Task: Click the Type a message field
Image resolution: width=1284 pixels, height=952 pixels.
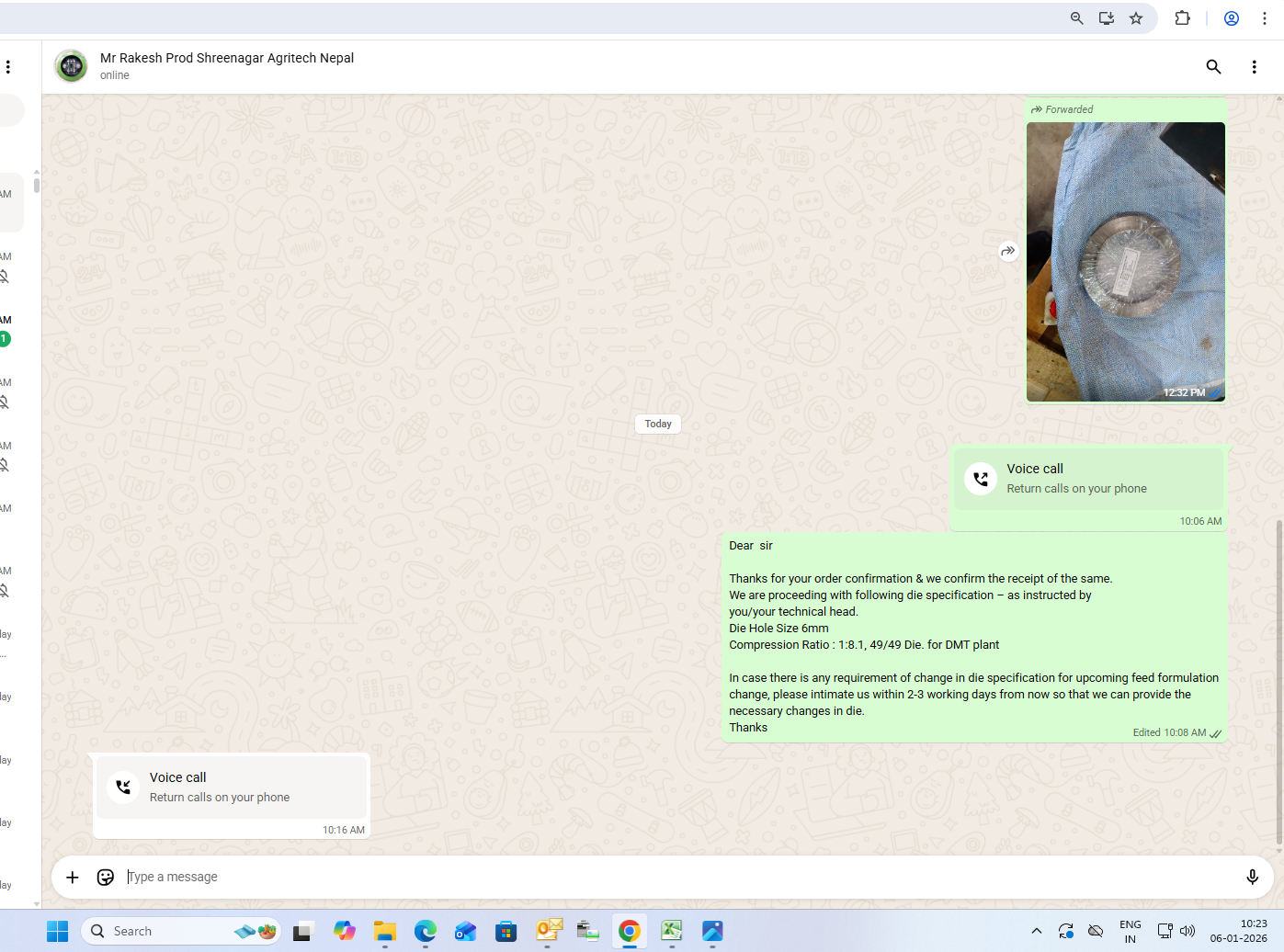Action: point(643,878)
